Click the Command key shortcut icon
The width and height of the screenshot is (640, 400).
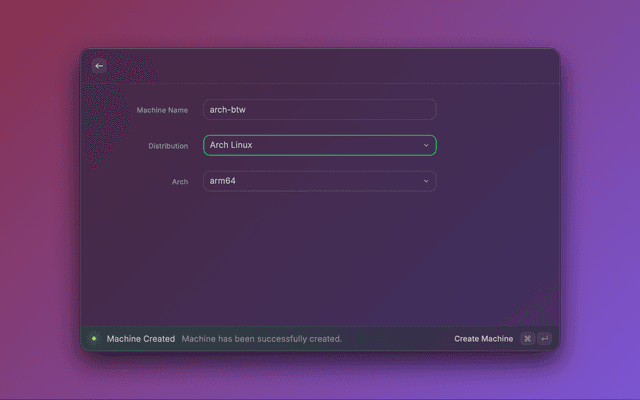tap(527, 339)
